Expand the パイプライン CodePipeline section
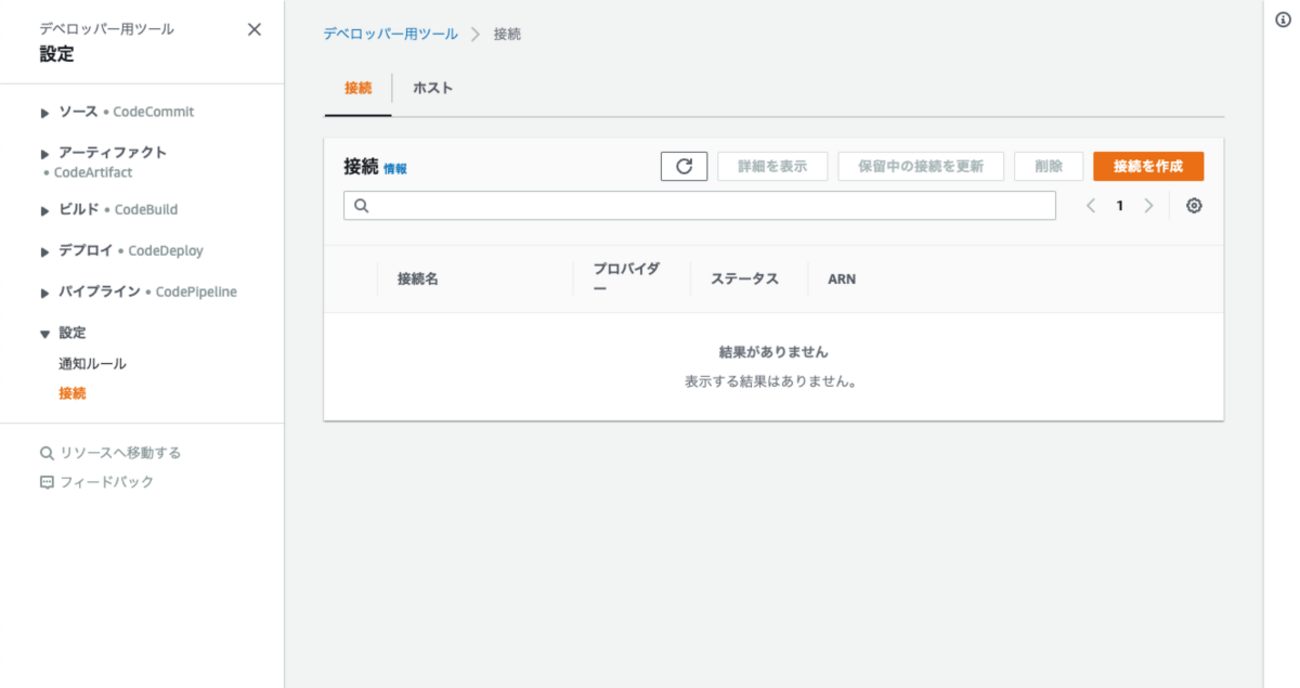 pos(45,293)
